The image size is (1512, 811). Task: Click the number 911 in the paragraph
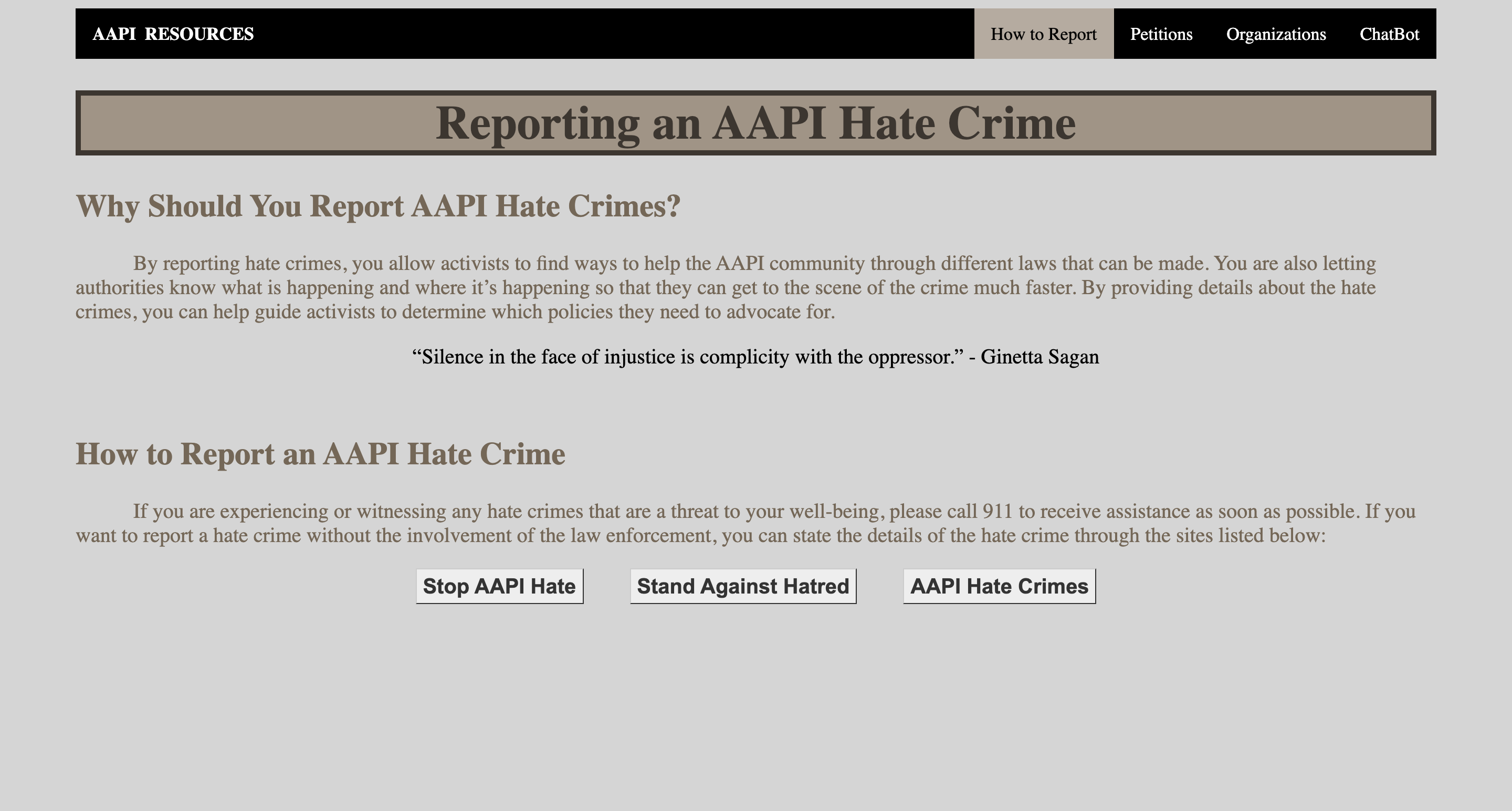click(997, 512)
